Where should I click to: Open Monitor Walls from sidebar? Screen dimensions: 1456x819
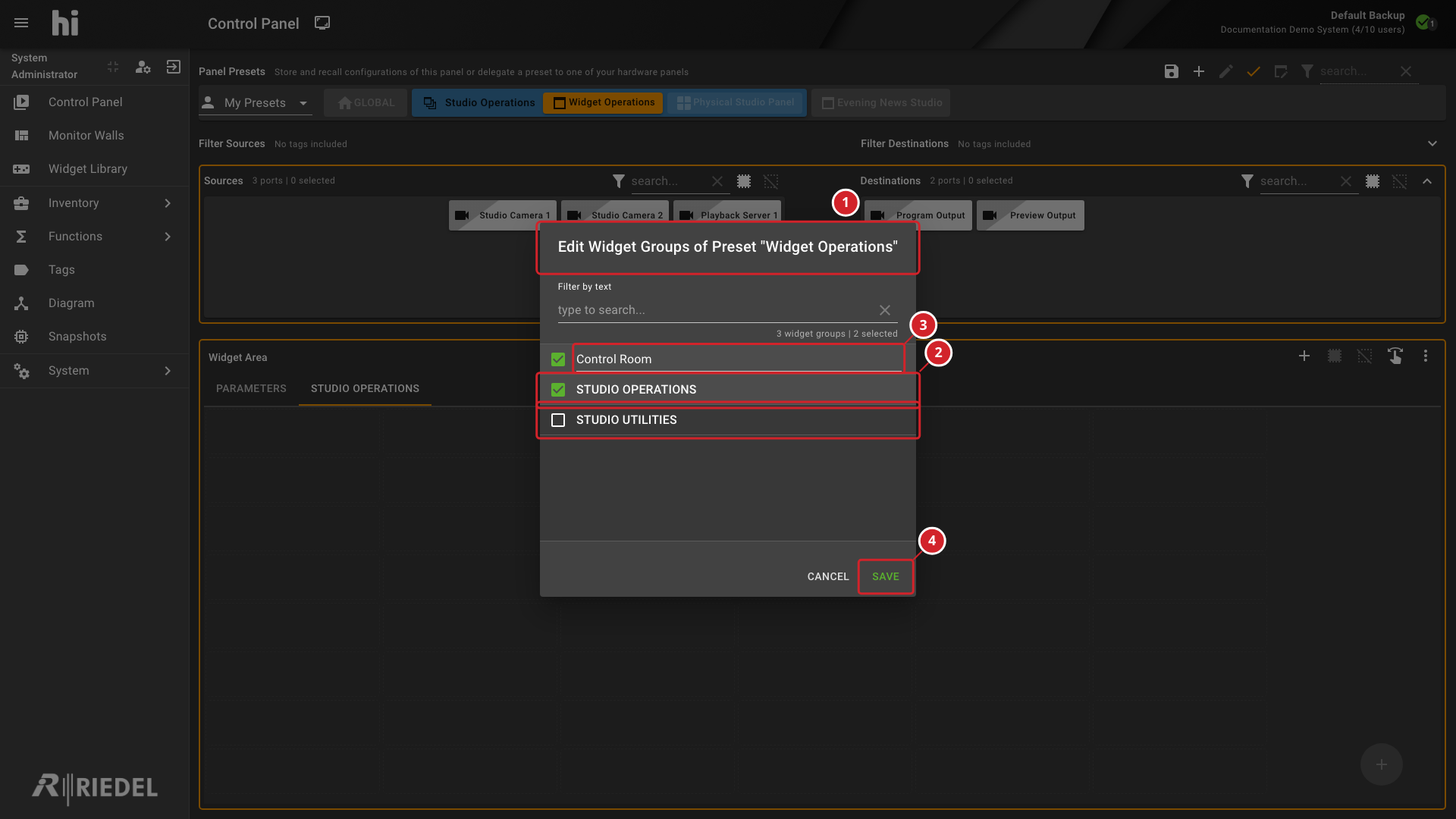(95, 136)
